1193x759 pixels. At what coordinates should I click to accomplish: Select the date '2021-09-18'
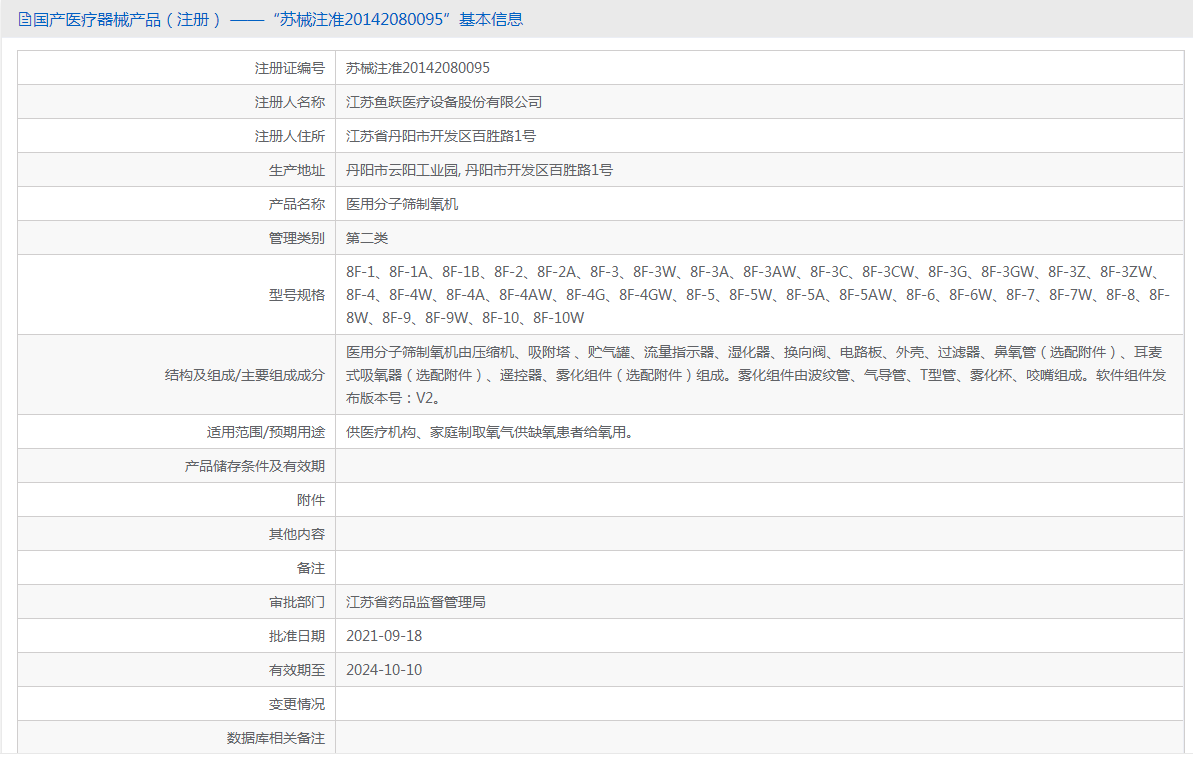(384, 637)
